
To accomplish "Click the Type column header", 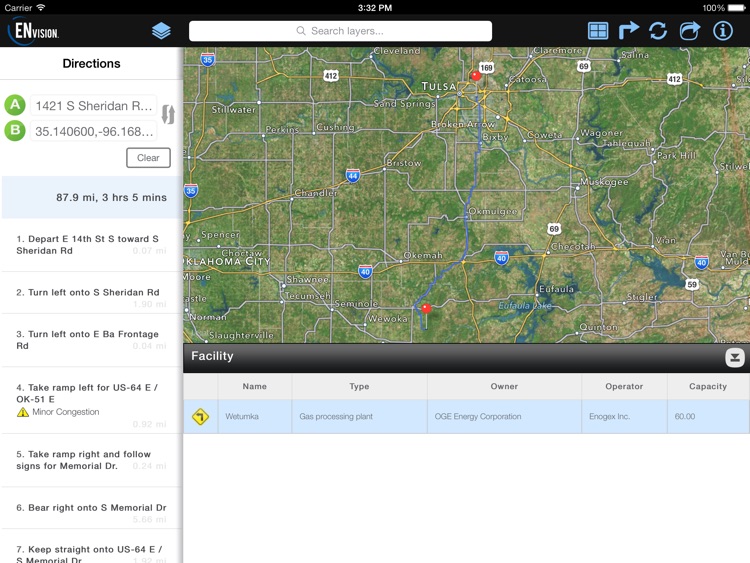I will click(x=359, y=386).
